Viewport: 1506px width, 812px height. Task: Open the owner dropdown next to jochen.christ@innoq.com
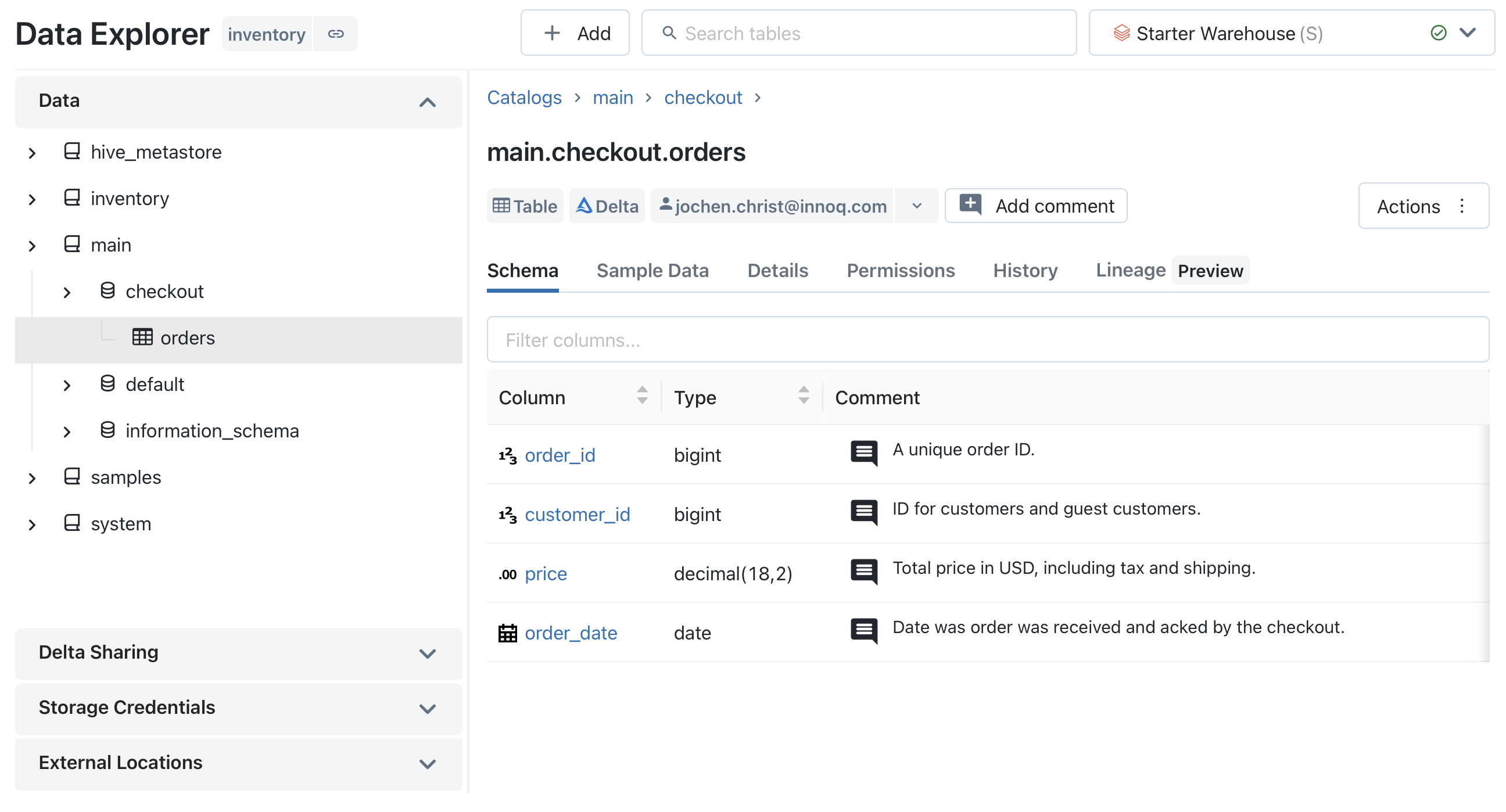click(916, 205)
